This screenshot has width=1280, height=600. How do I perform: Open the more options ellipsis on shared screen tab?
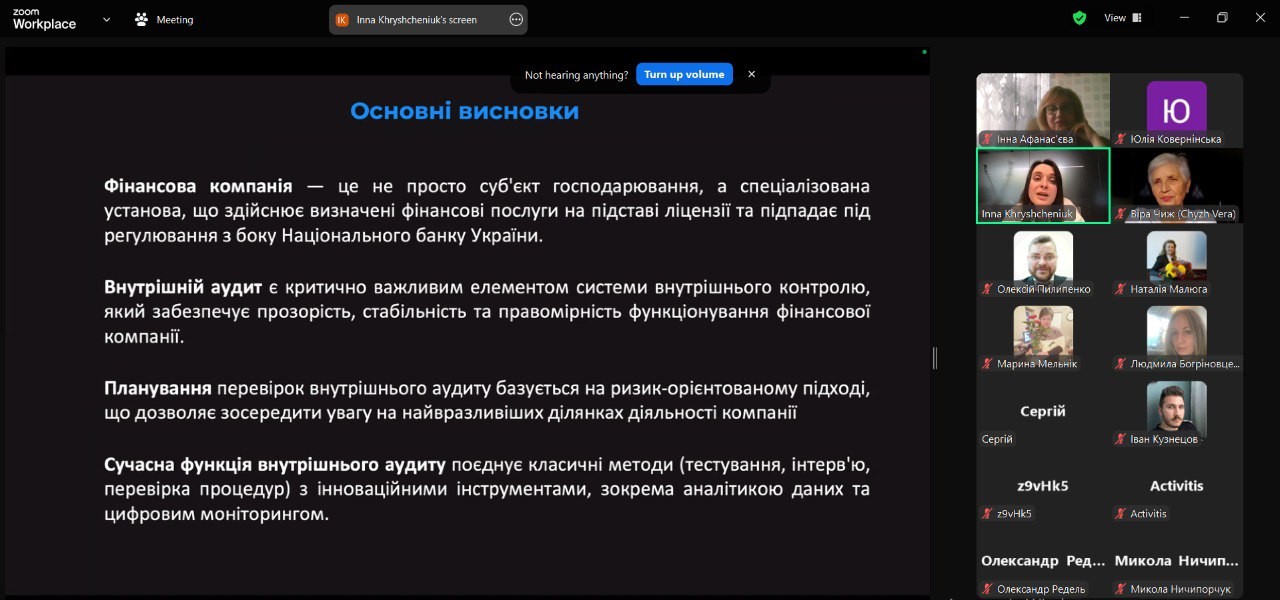point(516,19)
